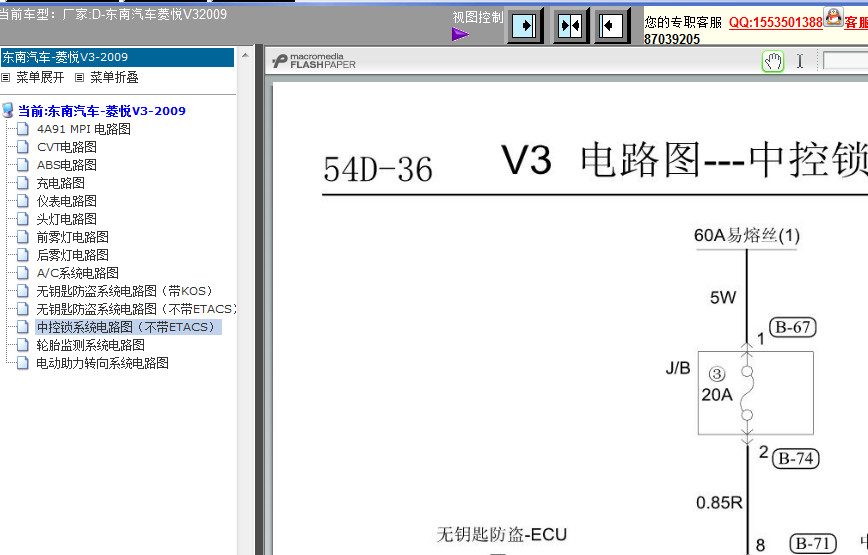Viewport: 868px width, 555px height.
Task: Click the show-right-pane view control icon
Action: click(525, 25)
